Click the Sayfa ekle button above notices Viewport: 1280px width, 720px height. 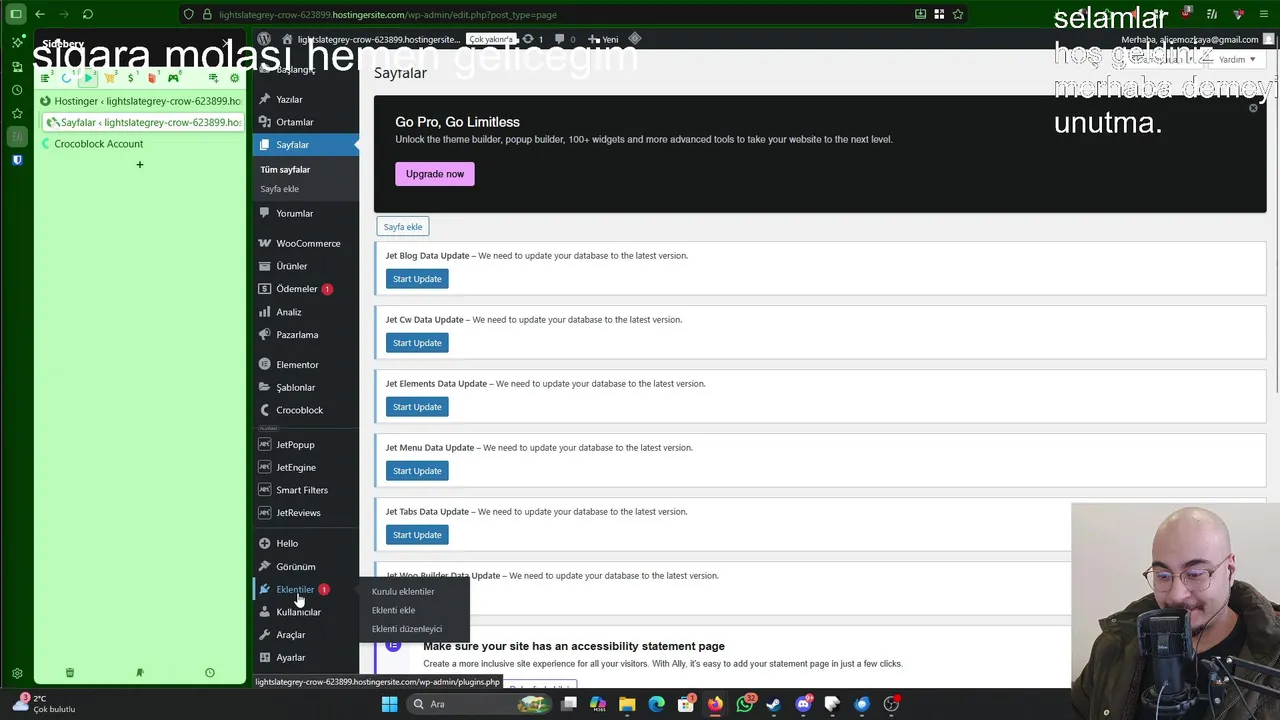tap(403, 227)
